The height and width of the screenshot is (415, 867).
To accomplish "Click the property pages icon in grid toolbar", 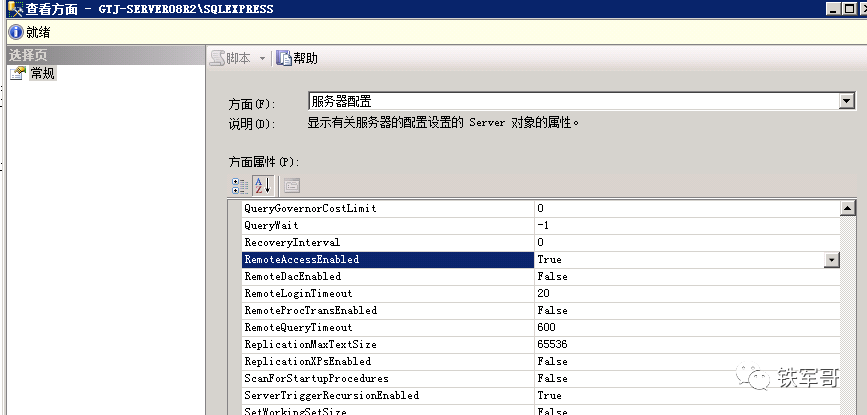I will [x=291, y=186].
